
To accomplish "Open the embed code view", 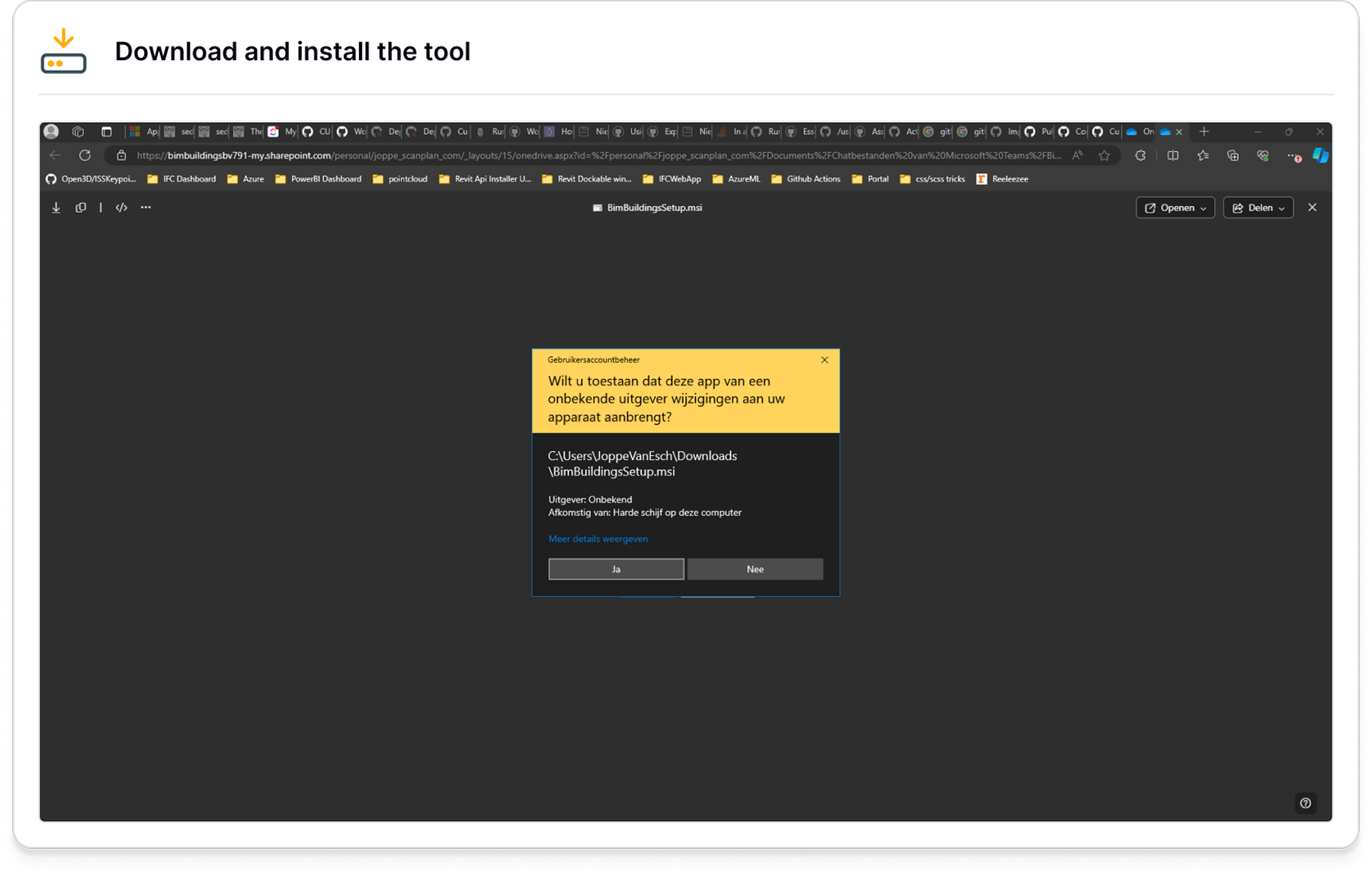I will click(x=120, y=207).
